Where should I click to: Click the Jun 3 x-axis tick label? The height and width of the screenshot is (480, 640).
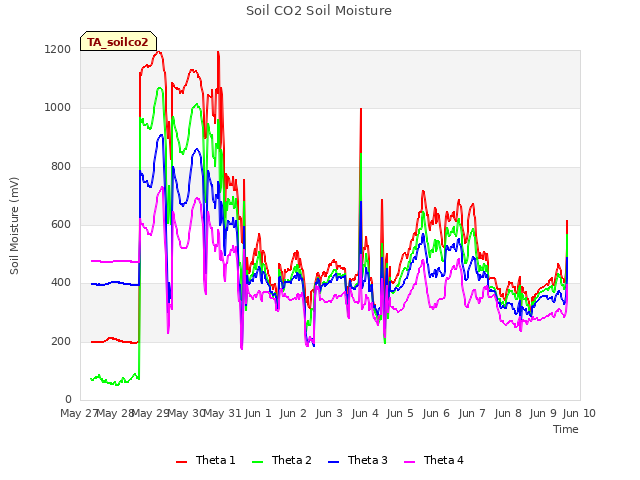click(329, 413)
